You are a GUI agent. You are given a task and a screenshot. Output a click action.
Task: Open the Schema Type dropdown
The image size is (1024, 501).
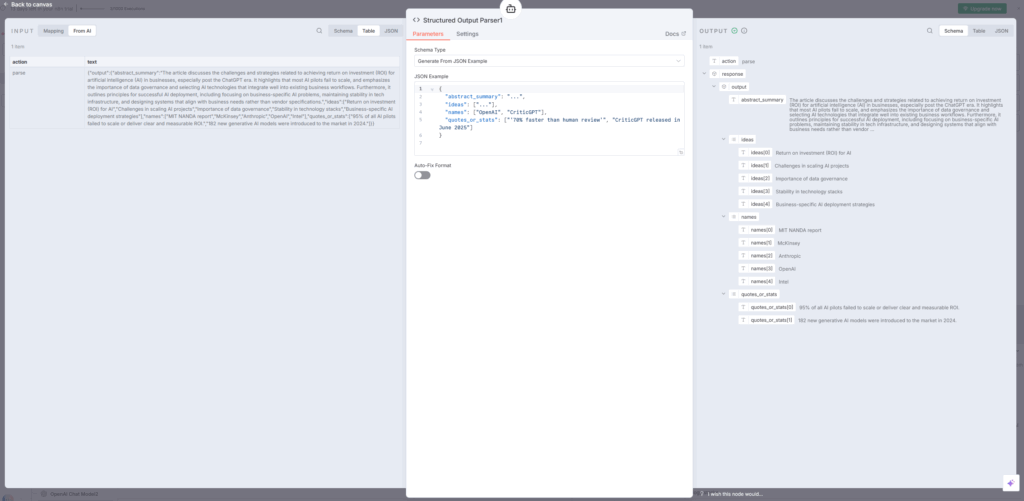[548, 61]
